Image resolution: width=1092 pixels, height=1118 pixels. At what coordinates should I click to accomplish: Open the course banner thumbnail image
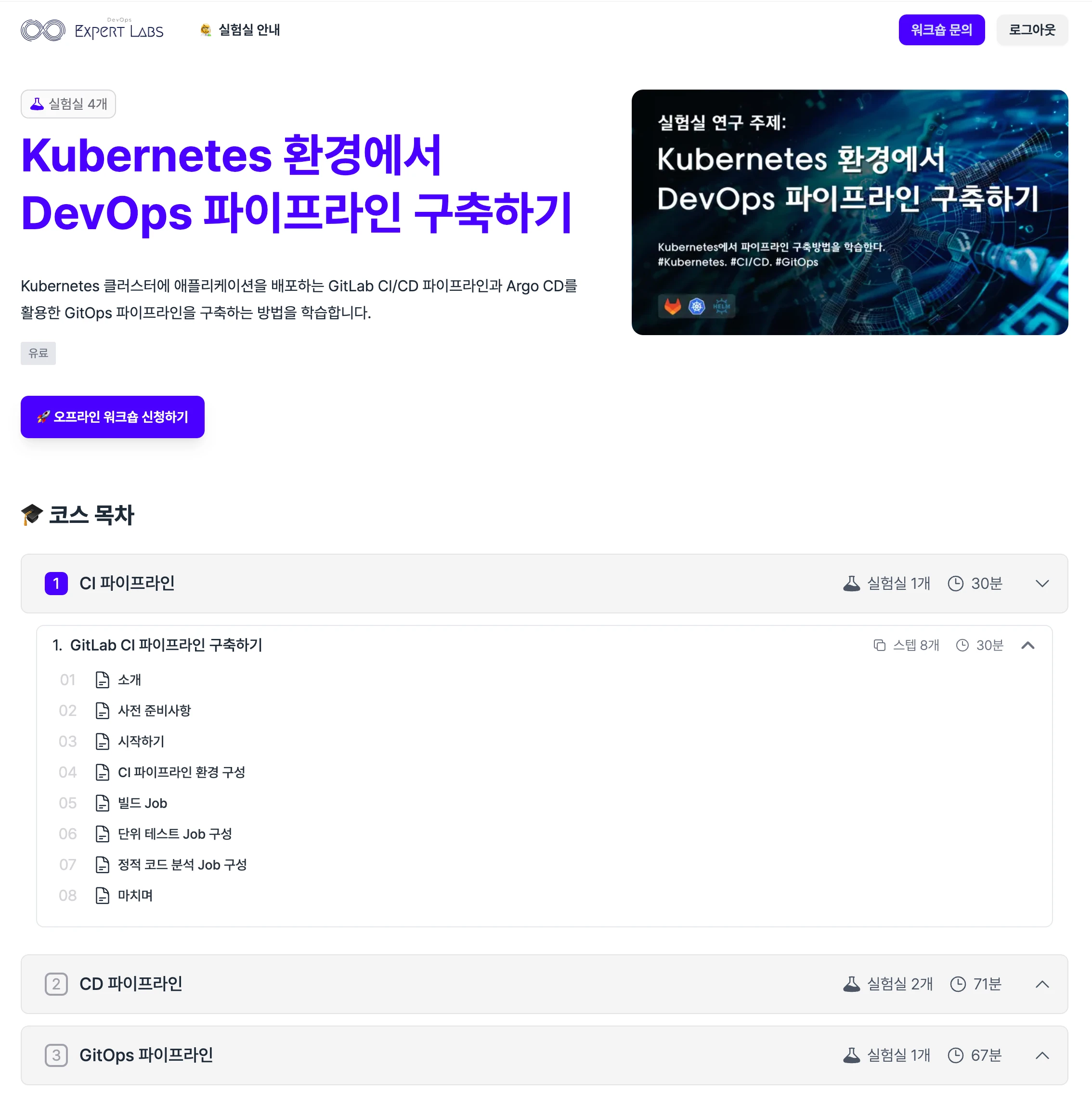point(849,212)
